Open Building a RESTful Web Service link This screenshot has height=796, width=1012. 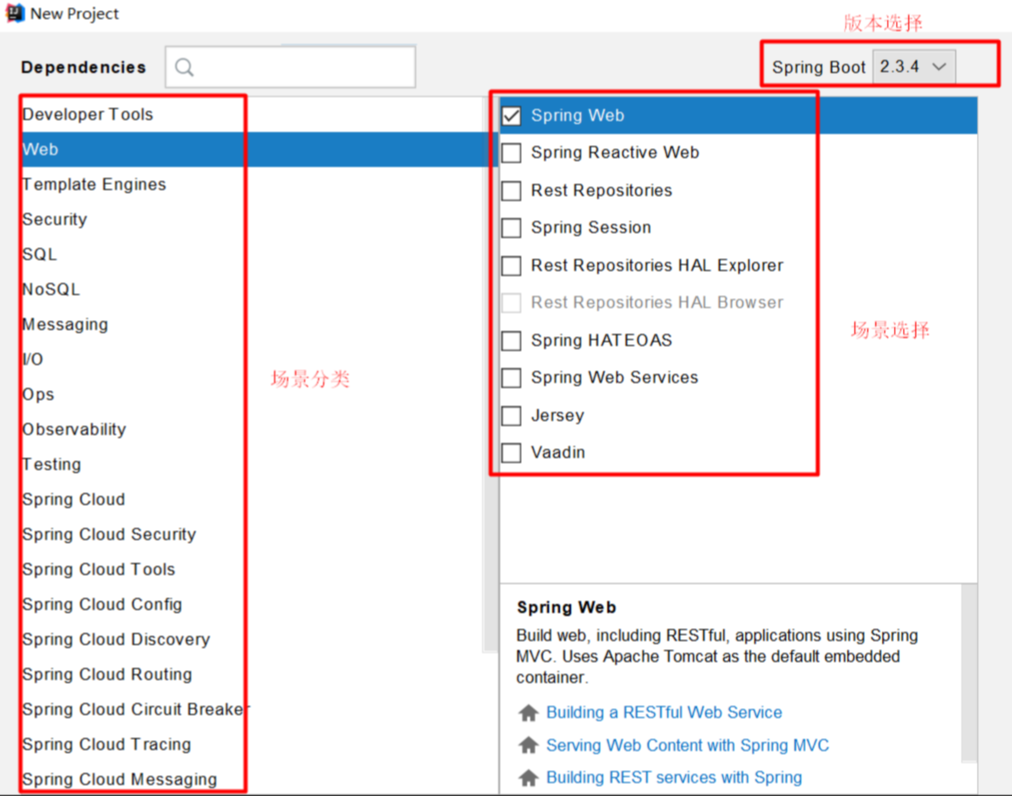(663, 712)
